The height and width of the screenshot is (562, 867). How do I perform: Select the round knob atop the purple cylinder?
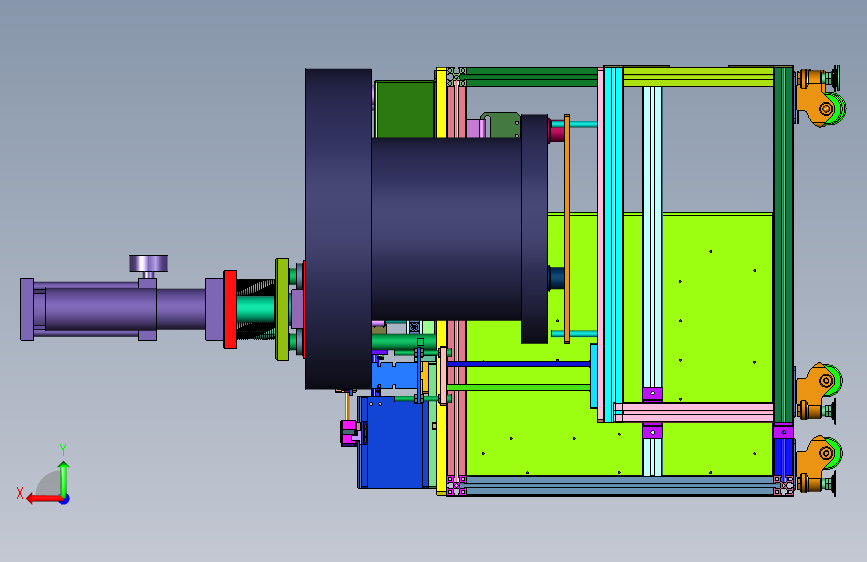click(x=149, y=263)
